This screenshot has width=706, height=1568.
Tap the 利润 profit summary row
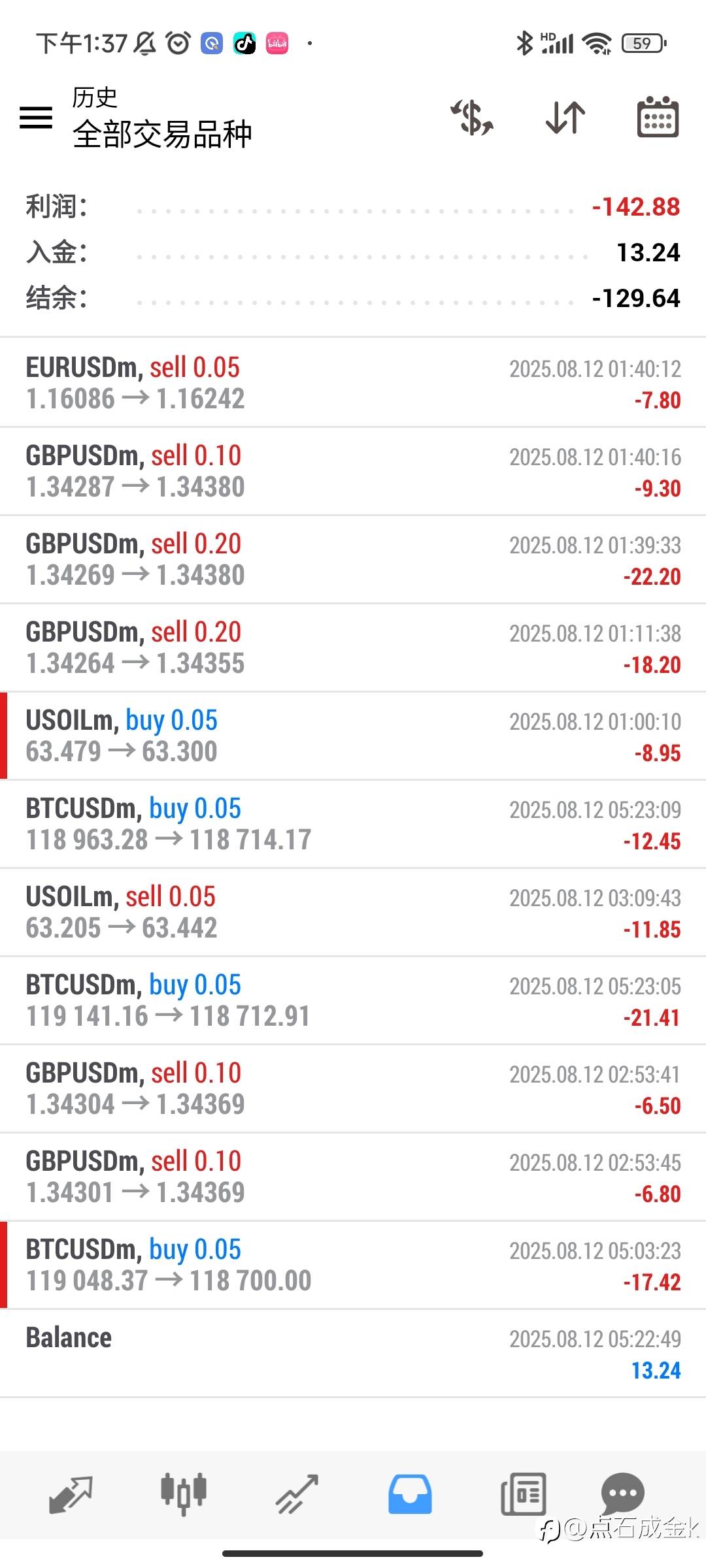click(353, 207)
